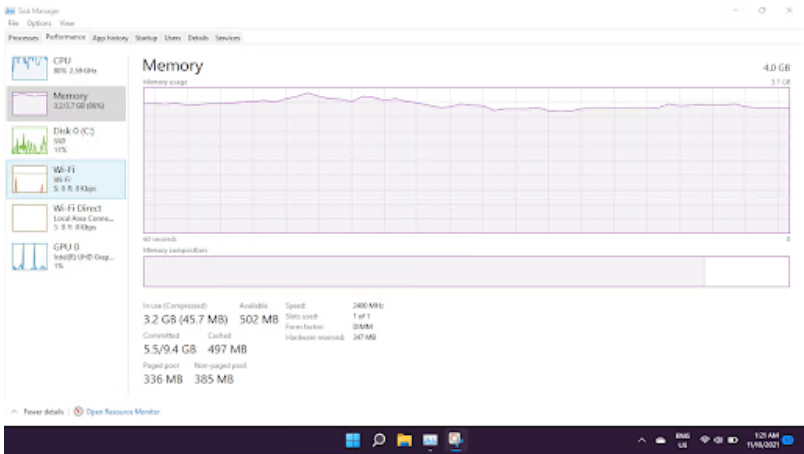Show the GPU 0 performance graph

click(x=29, y=256)
